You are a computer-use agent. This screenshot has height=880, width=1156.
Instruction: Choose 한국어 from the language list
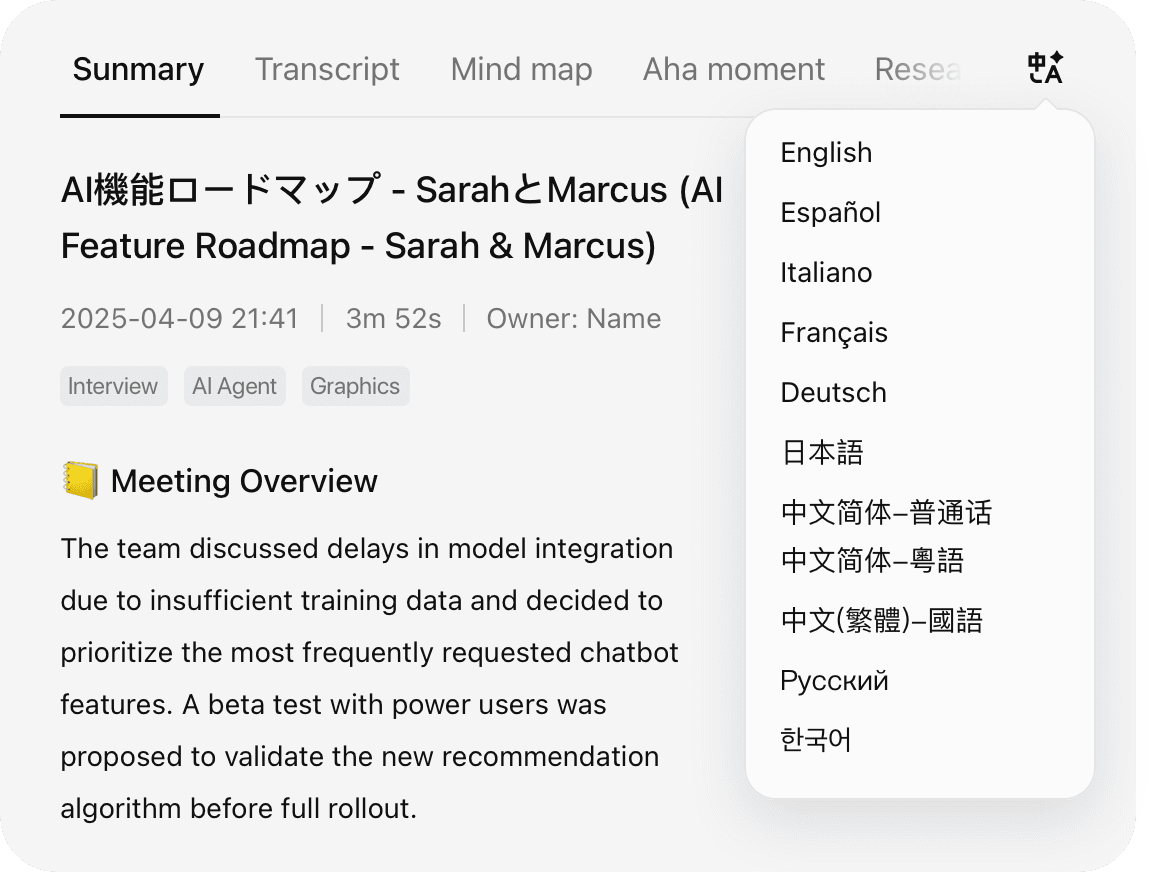(x=816, y=741)
